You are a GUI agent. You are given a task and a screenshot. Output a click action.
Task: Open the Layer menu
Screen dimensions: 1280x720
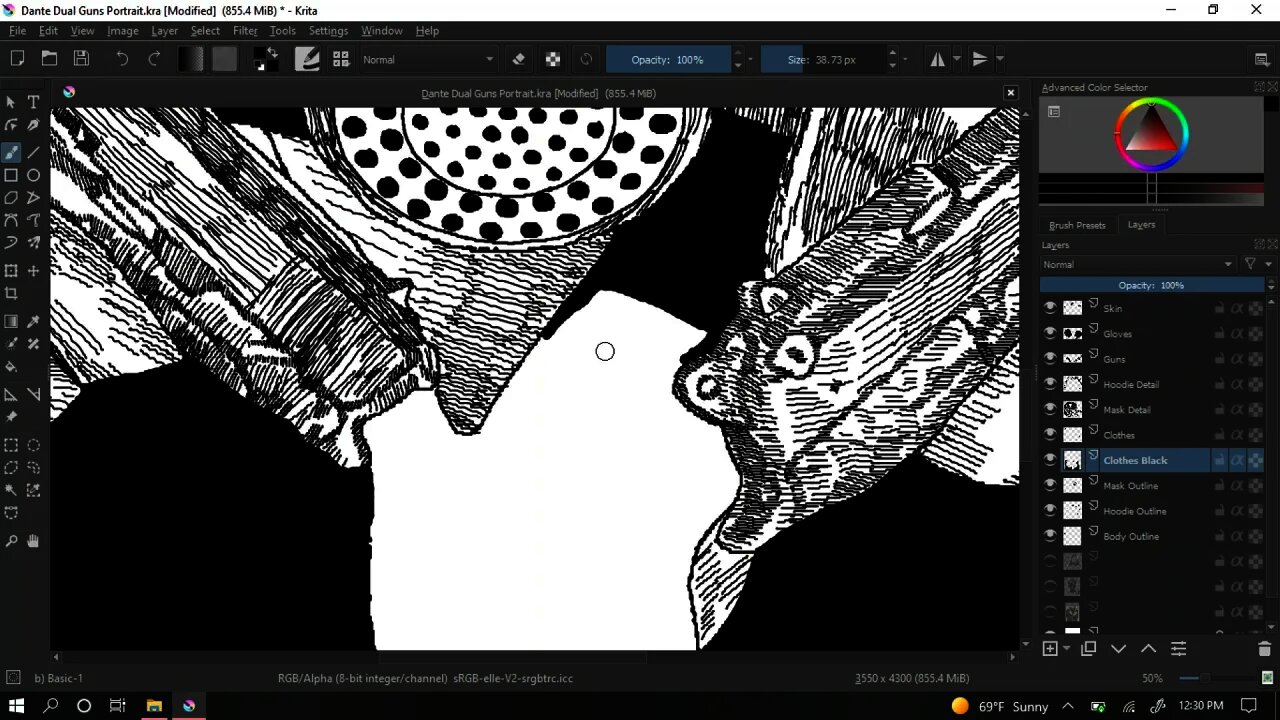coord(165,31)
